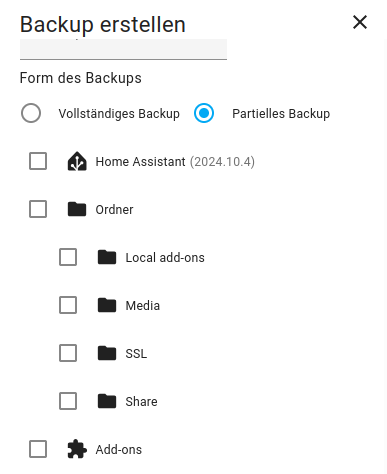Click the Local add-ons folder icon
The height and width of the screenshot is (474, 387).
(x=107, y=257)
